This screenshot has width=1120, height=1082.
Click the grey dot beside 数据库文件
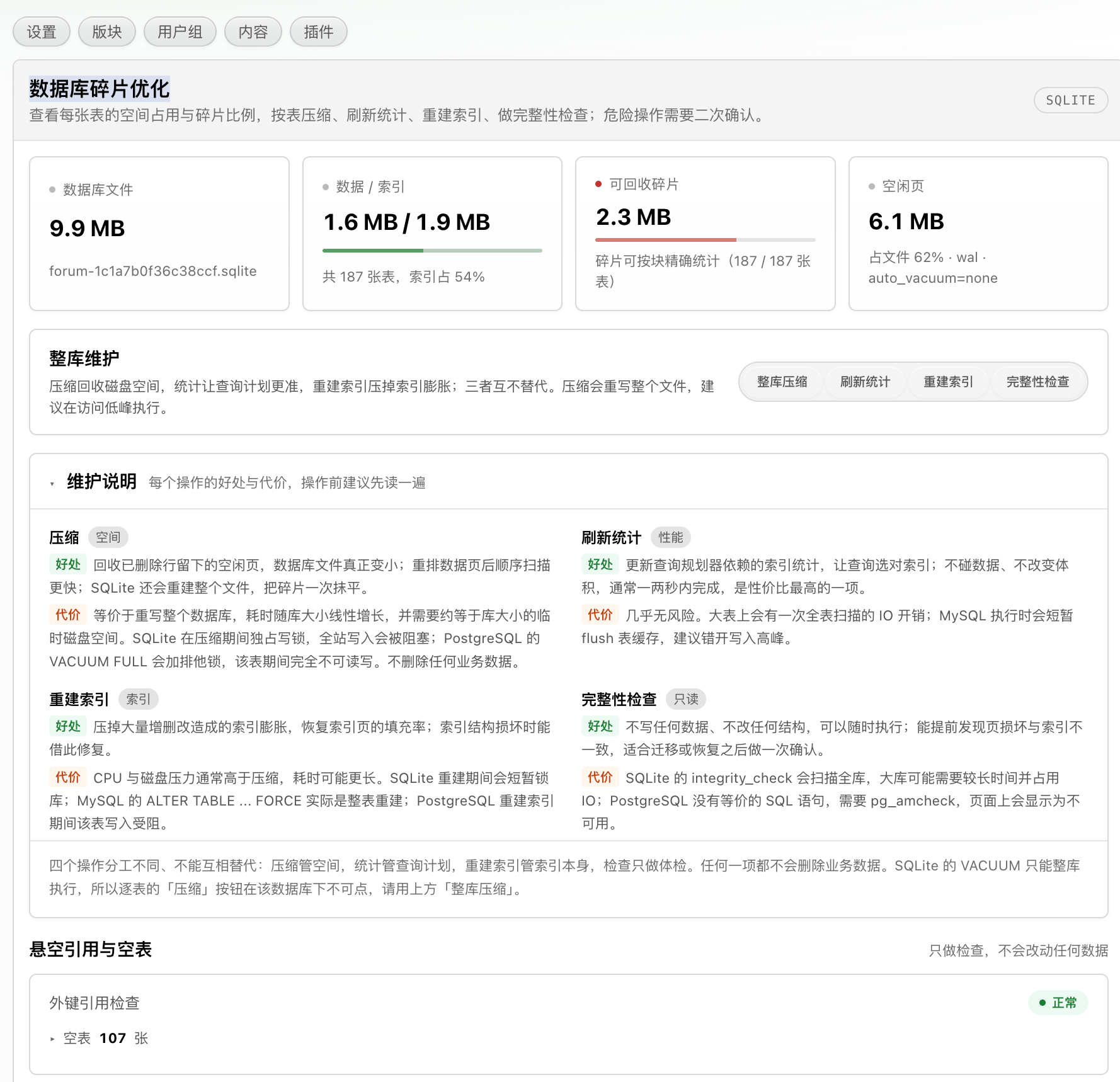[52, 190]
